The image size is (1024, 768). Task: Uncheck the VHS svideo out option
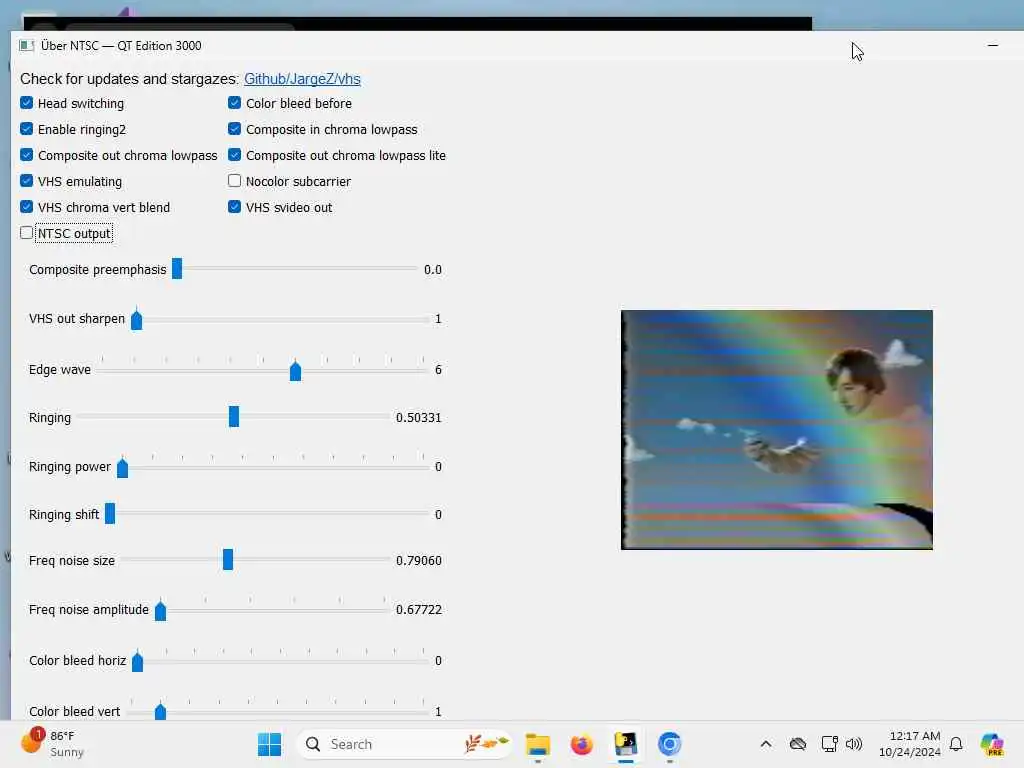[234, 207]
